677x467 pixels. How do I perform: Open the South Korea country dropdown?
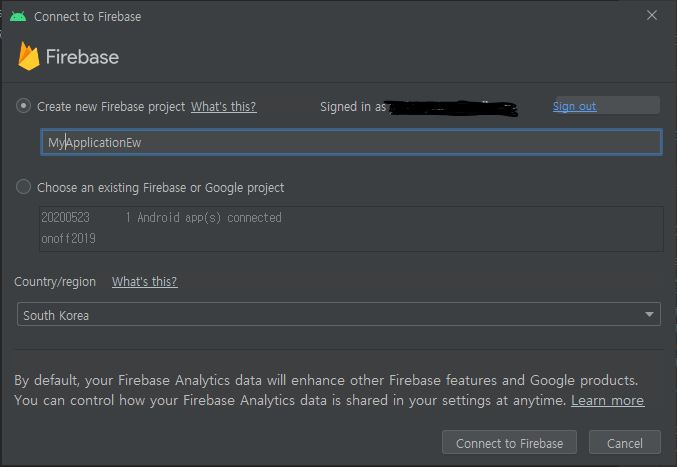tap(338, 315)
